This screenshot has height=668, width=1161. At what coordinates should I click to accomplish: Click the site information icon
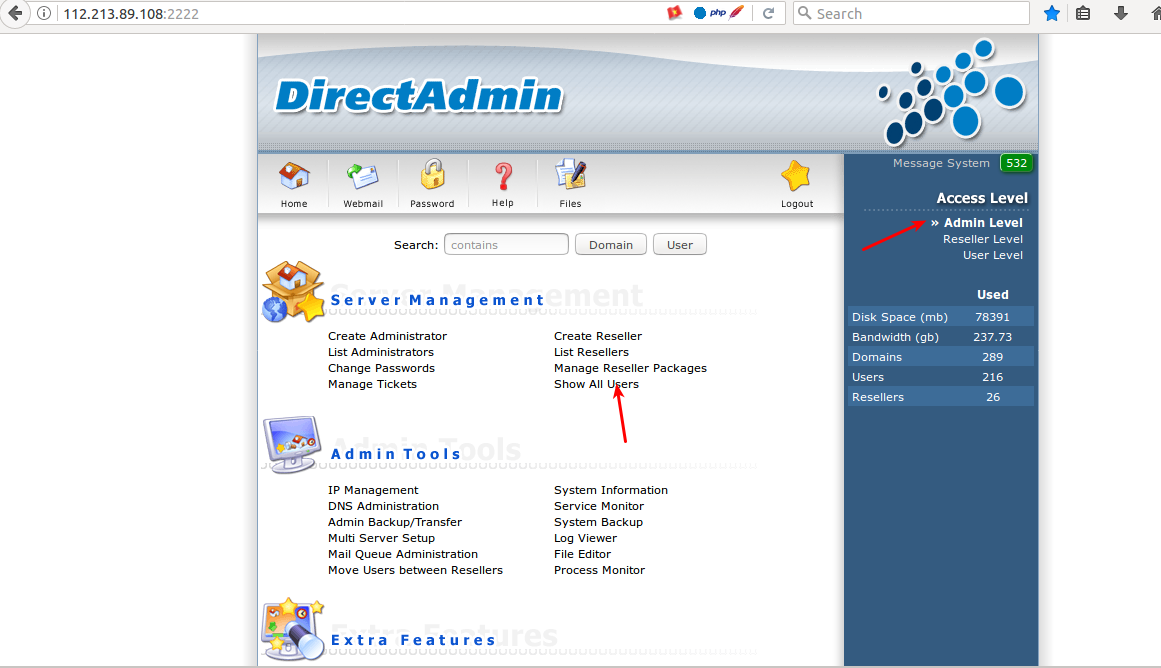(44, 13)
